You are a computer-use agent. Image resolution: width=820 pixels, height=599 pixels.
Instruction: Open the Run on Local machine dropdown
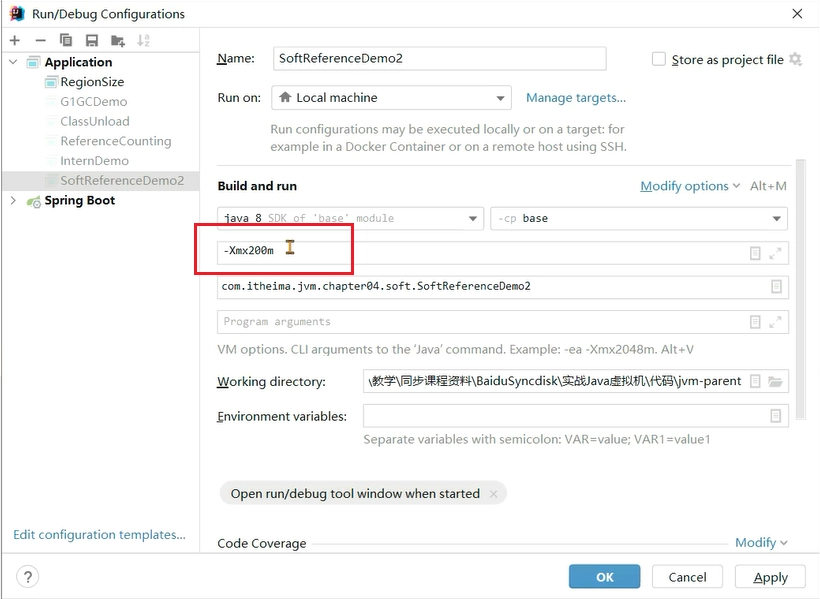391,98
